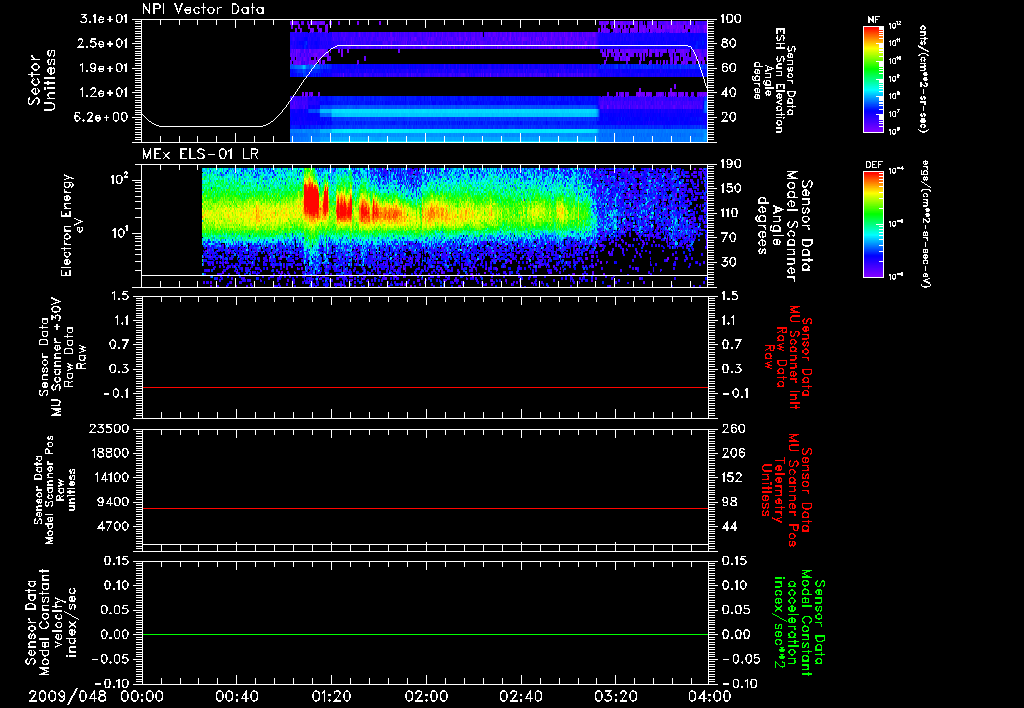
Task: Click the 110 scanner angle tick value
Action: click(x=731, y=213)
